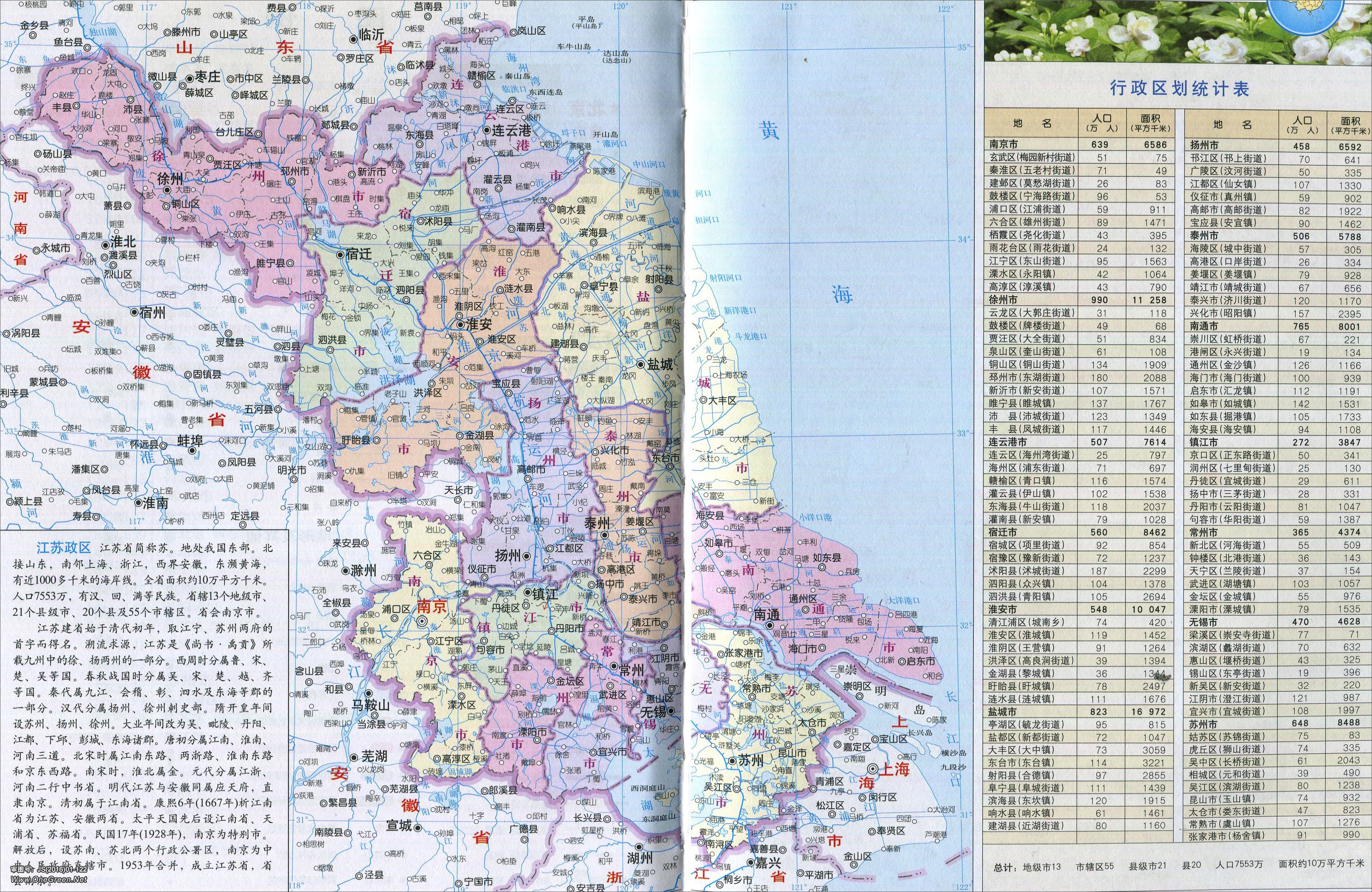Click the Yancheng city dot marker
This screenshot has height=892, width=1372.
pos(641,364)
